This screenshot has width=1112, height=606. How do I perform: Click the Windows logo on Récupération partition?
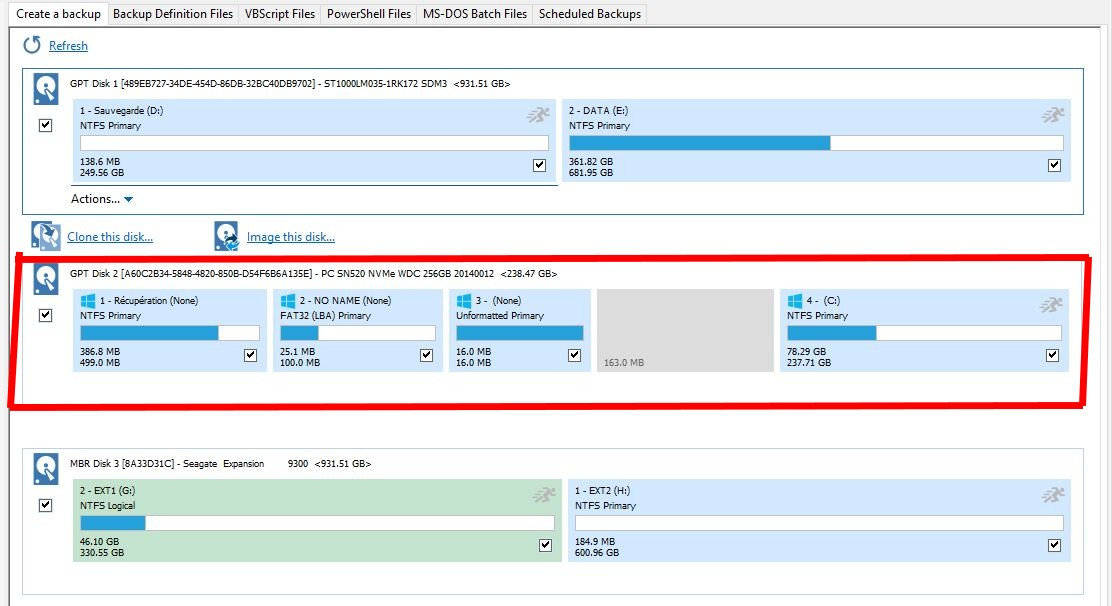(x=88, y=301)
